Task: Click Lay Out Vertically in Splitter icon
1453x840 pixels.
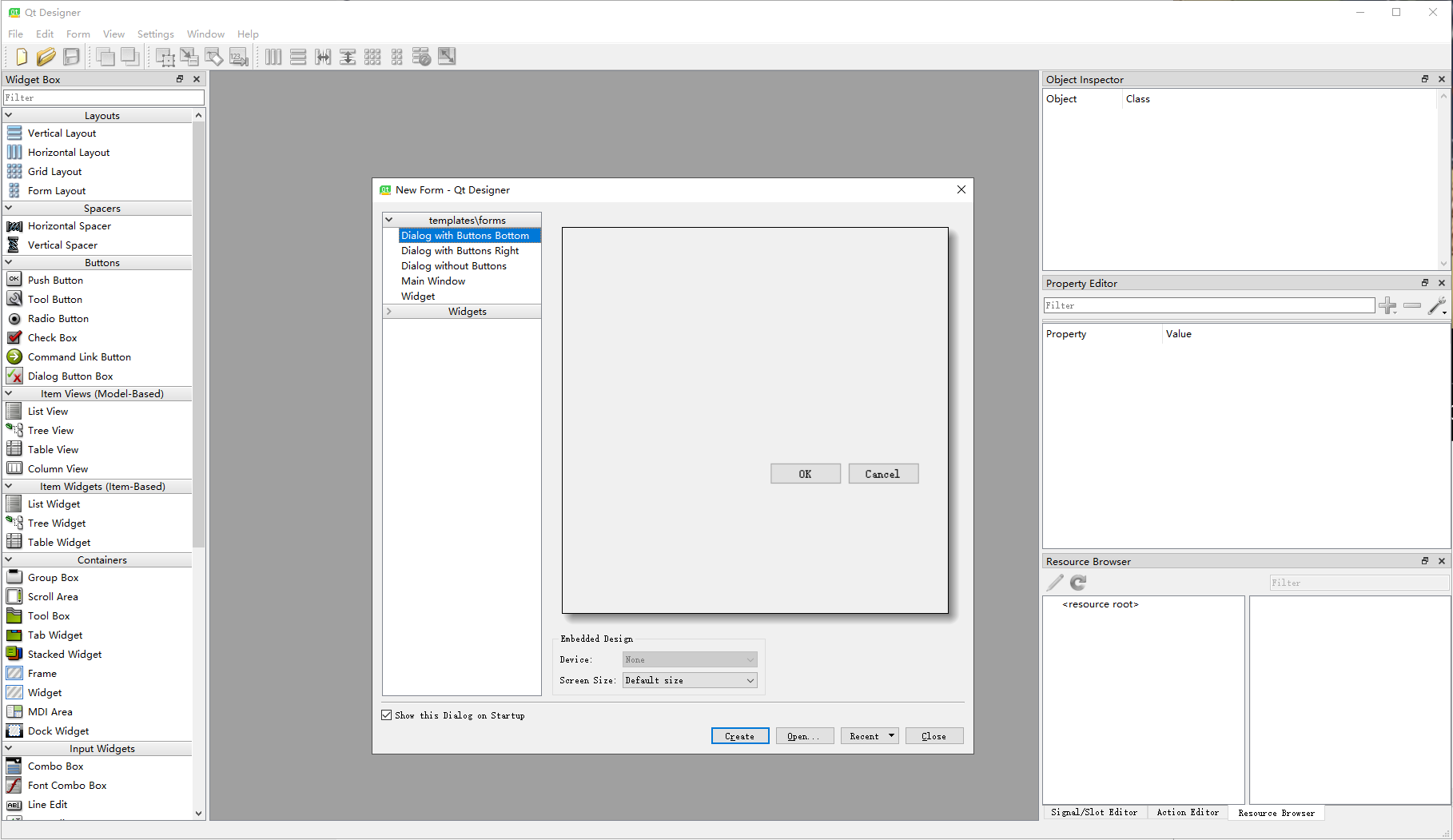Action: pyautogui.click(x=348, y=57)
